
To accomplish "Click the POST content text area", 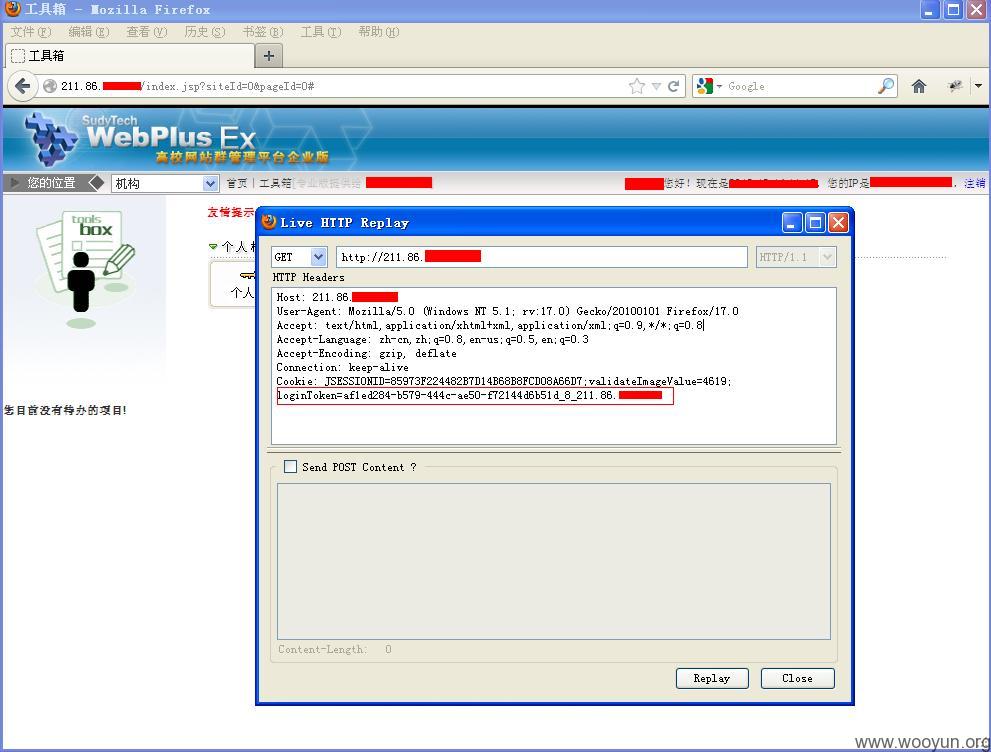I will coord(554,561).
